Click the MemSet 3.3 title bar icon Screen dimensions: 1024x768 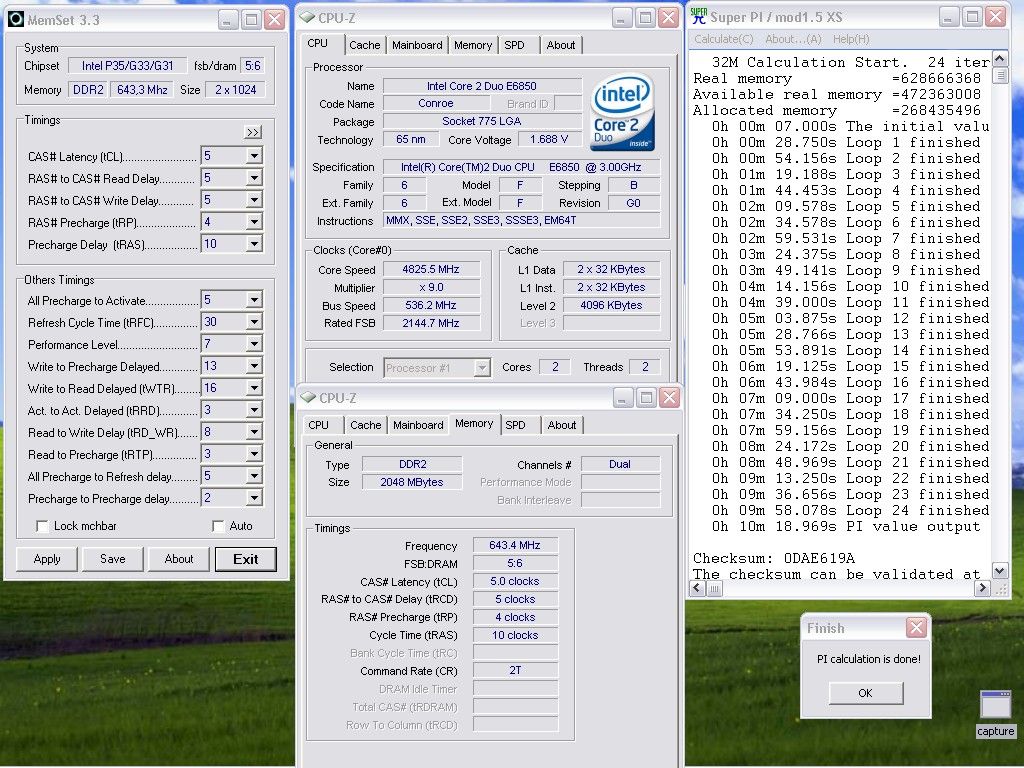[x=16, y=20]
